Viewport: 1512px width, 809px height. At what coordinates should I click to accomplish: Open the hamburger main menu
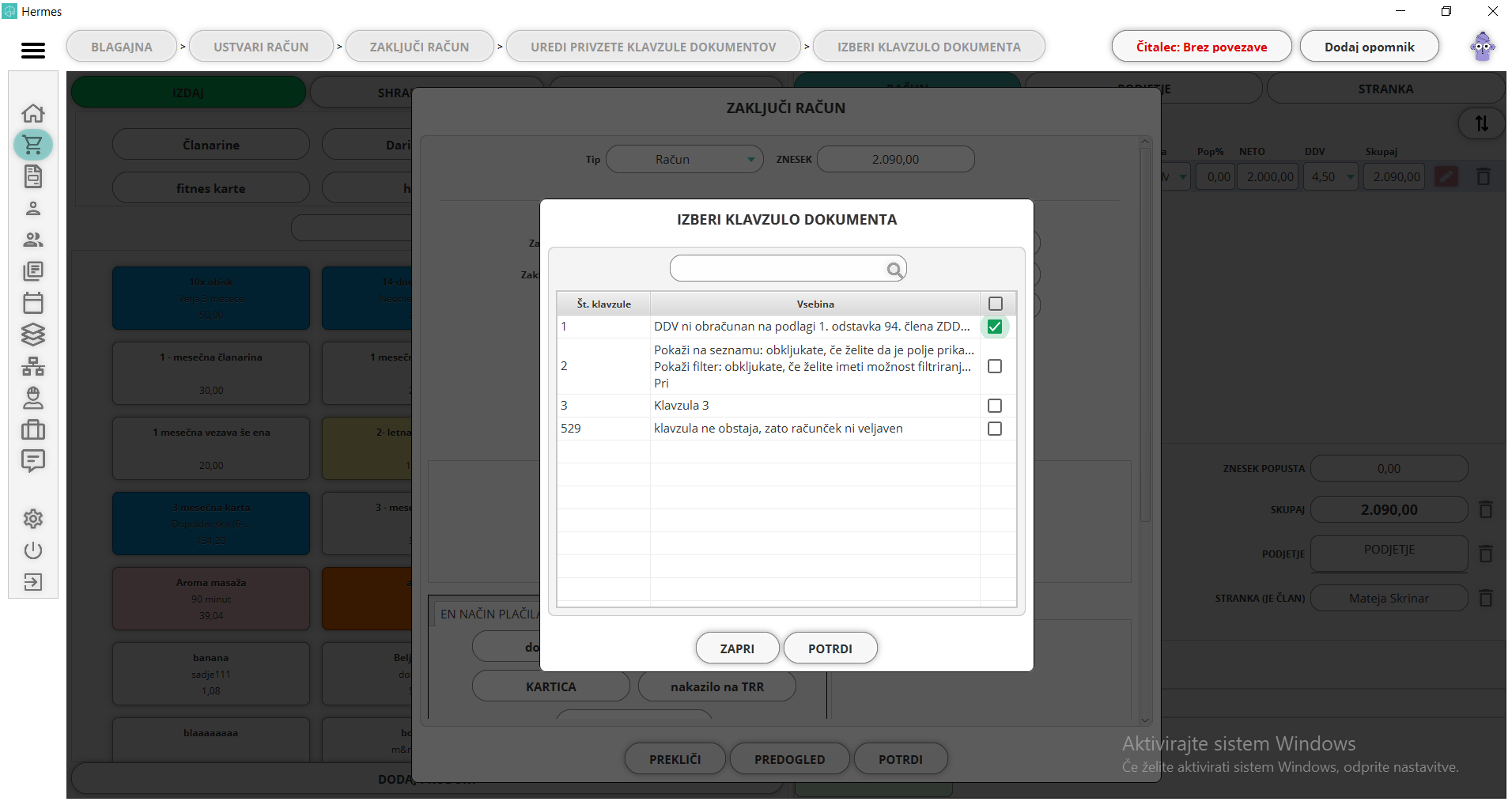pos(33,50)
